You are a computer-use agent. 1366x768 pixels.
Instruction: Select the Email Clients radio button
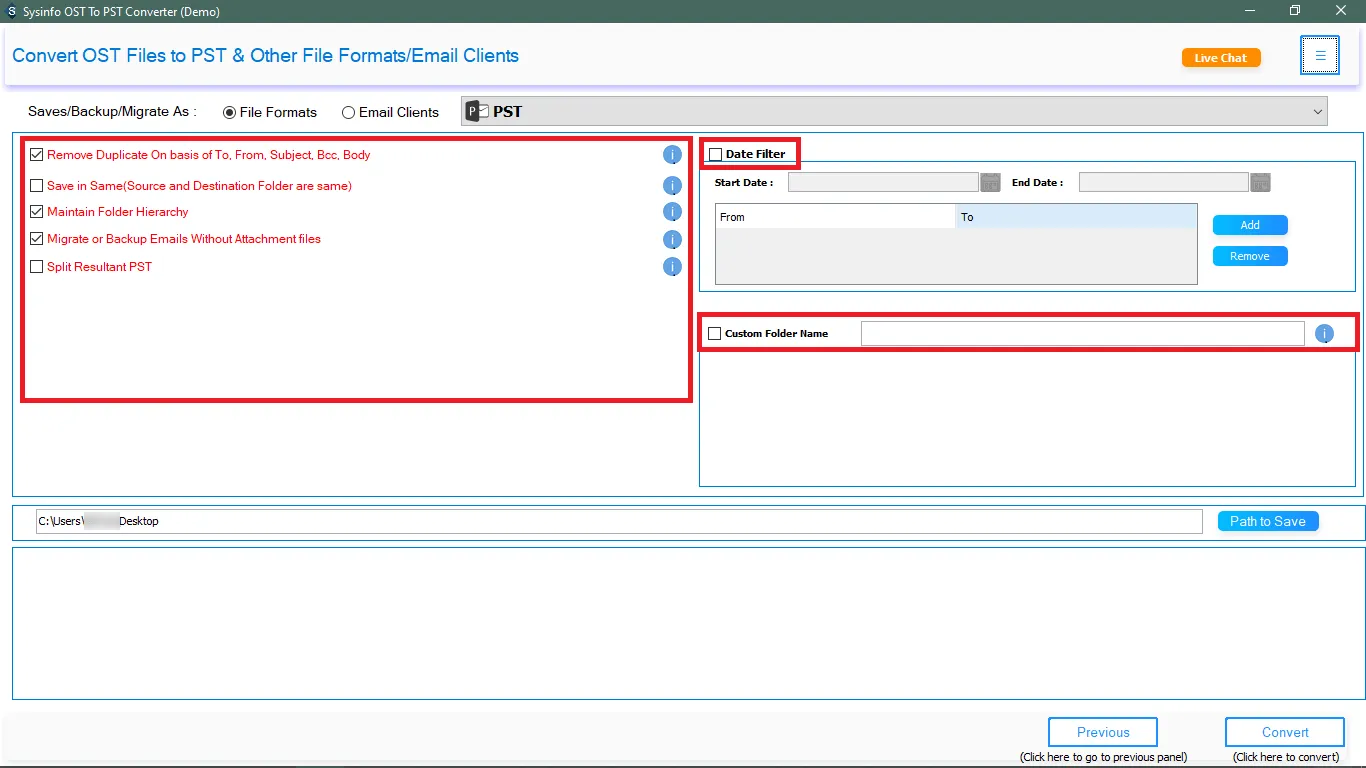pos(348,112)
